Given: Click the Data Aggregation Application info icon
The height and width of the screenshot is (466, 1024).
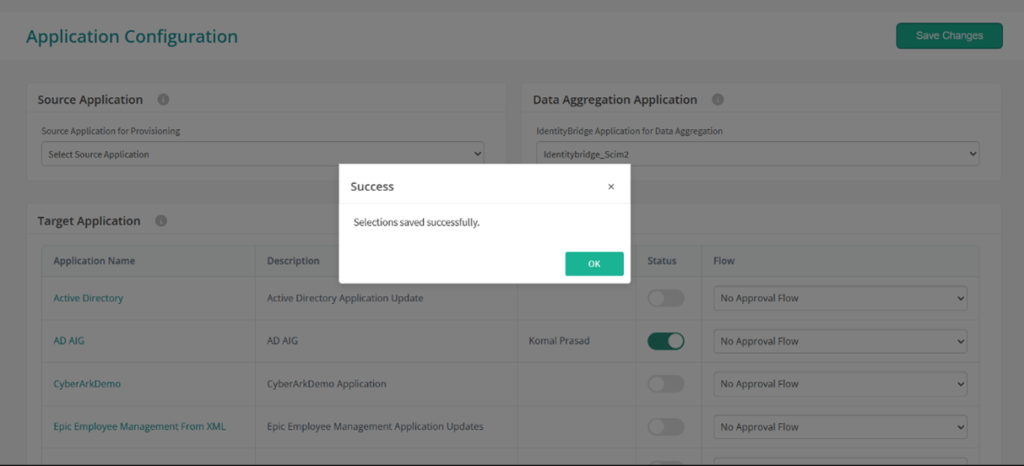Looking at the screenshot, I should click(x=718, y=100).
